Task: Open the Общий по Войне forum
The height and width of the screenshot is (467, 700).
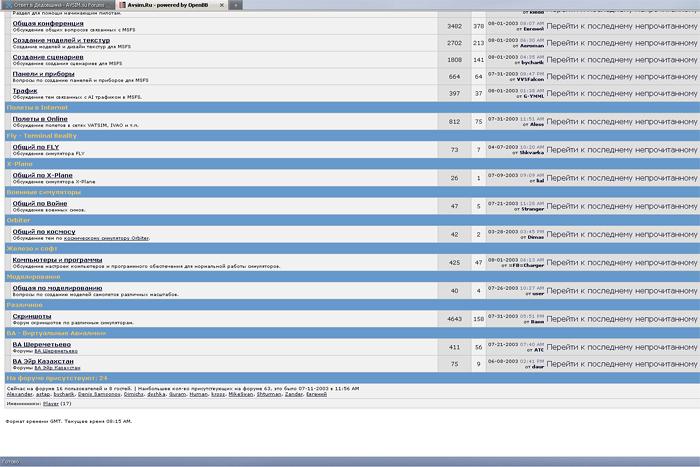Action: point(40,203)
